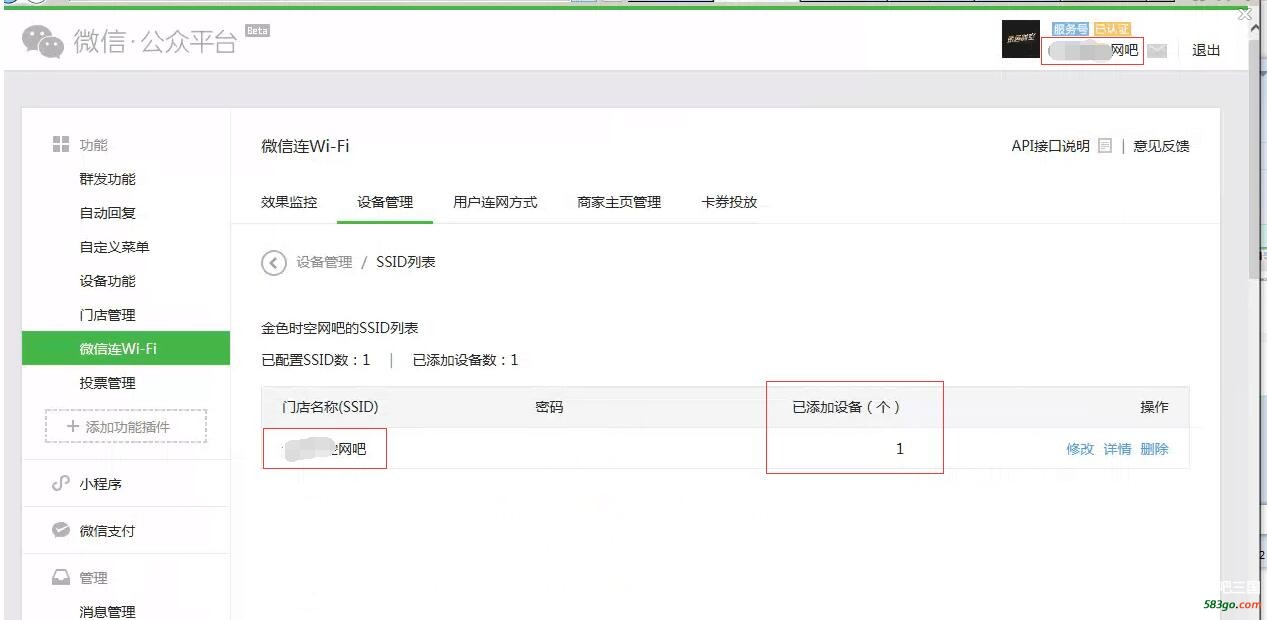Screen dimensions: 1267x620
Task: Open 详情 for the SSID row
Action: tap(1117, 449)
